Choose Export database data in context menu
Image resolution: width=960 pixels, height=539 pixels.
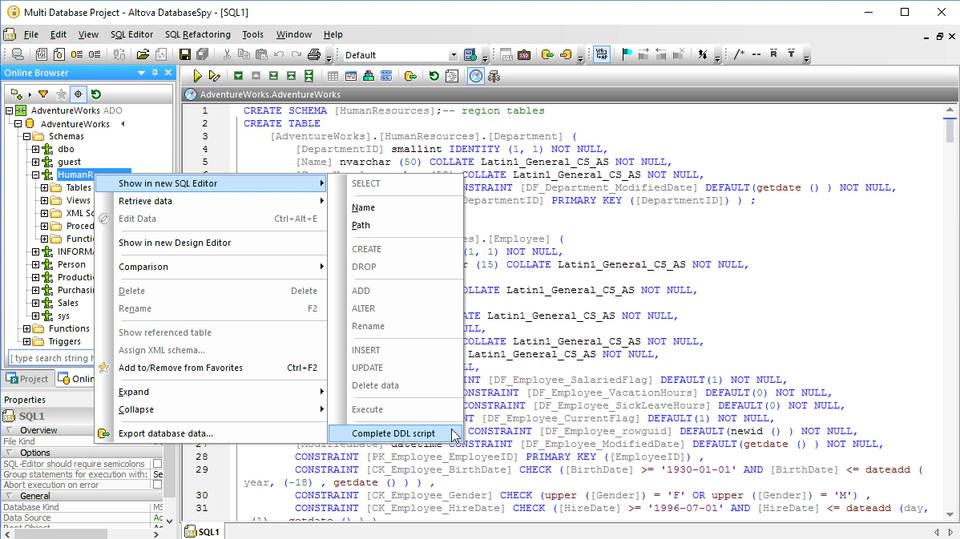165,433
